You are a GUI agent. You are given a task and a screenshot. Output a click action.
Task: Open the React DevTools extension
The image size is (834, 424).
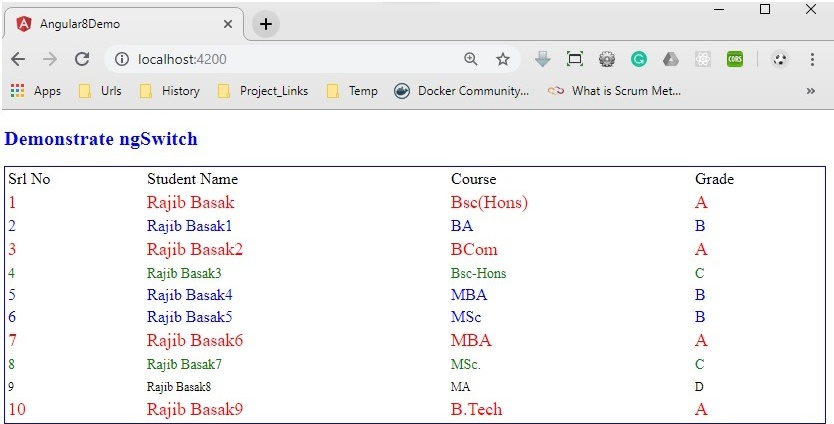pyautogui.click(x=703, y=59)
